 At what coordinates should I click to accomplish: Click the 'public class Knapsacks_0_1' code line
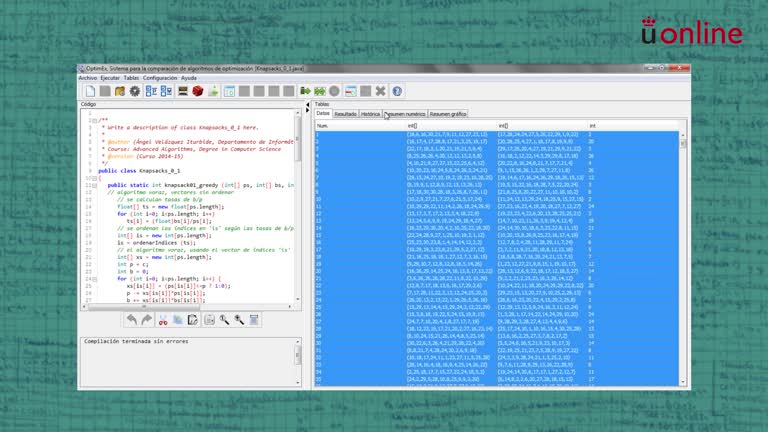pos(139,171)
